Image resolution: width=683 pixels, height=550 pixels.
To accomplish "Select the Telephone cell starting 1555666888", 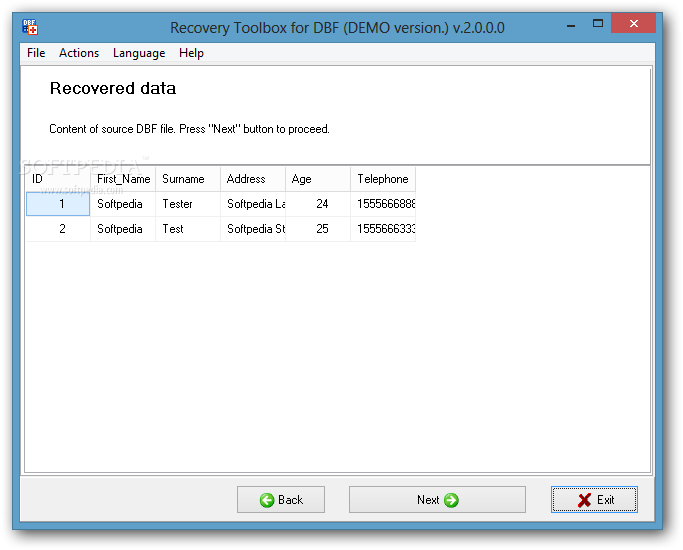I will click(x=383, y=204).
